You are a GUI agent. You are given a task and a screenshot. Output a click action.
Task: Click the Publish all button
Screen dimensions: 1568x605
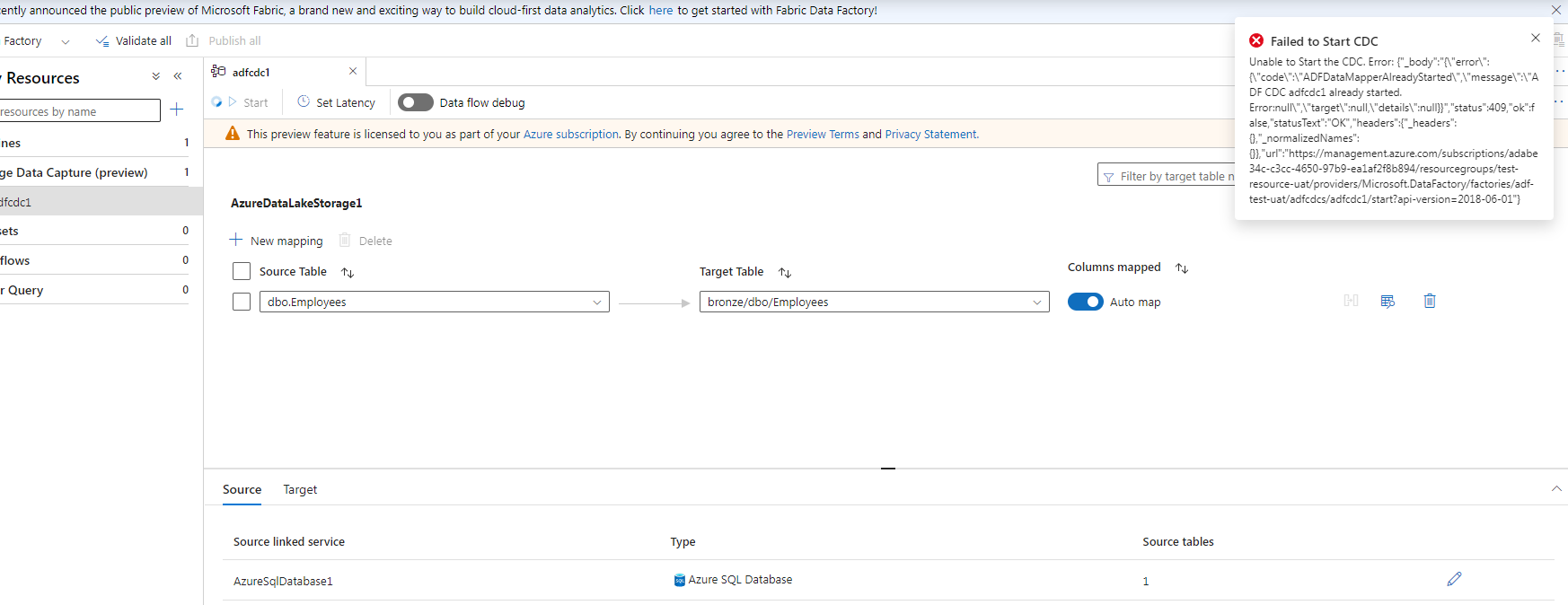tap(224, 41)
